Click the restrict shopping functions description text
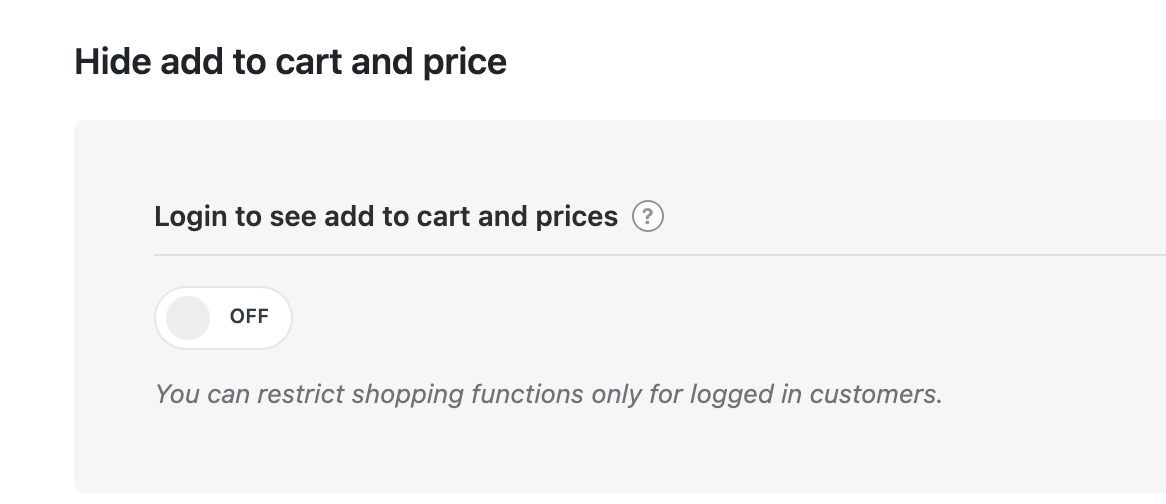The width and height of the screenshot is (1166, 504). [548, 394]
